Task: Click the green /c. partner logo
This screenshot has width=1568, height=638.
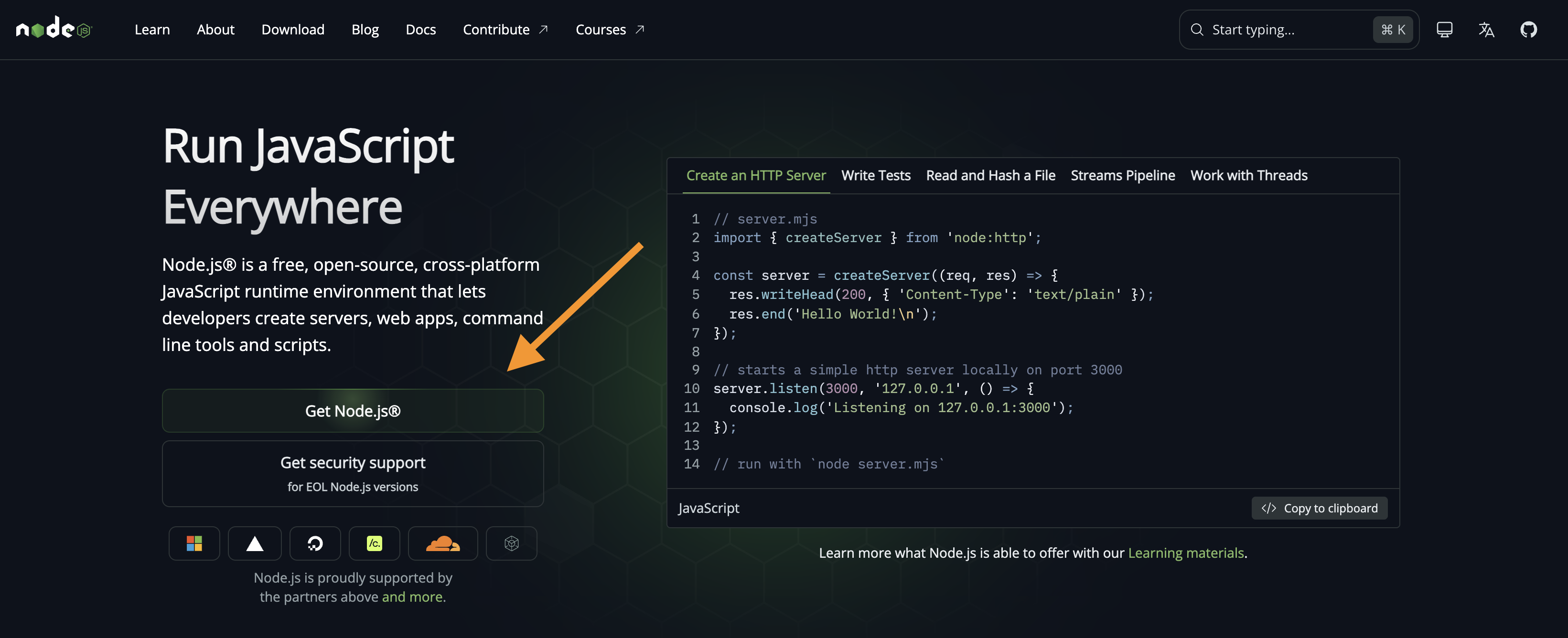Action: click(x=375, y=543)
